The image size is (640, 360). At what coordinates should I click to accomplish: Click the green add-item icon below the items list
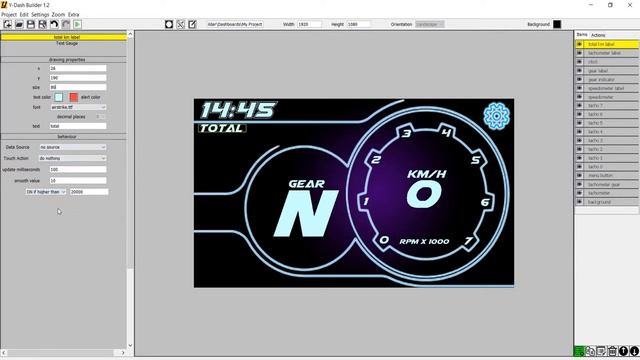pos(579,351)
